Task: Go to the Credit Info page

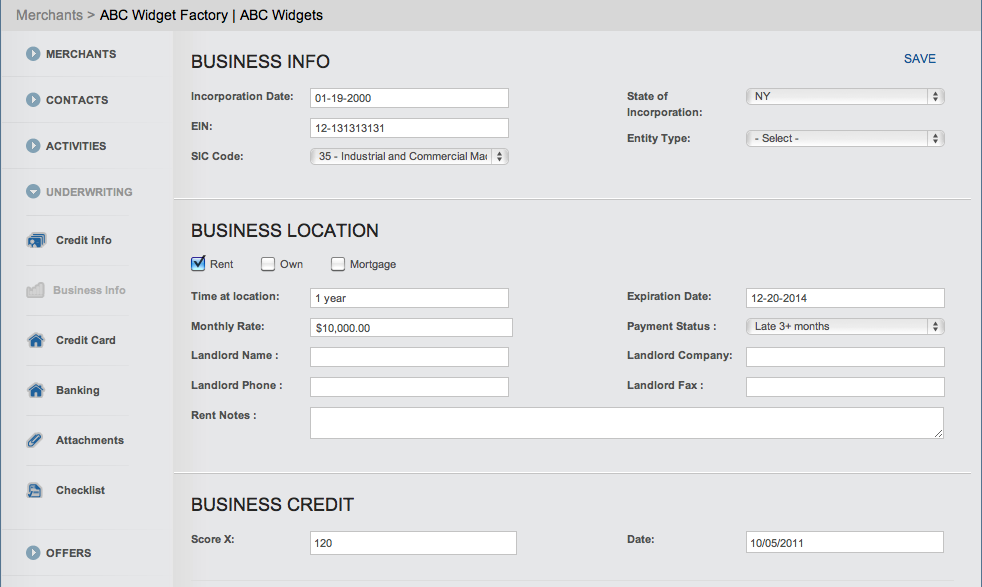Action: 84,240
